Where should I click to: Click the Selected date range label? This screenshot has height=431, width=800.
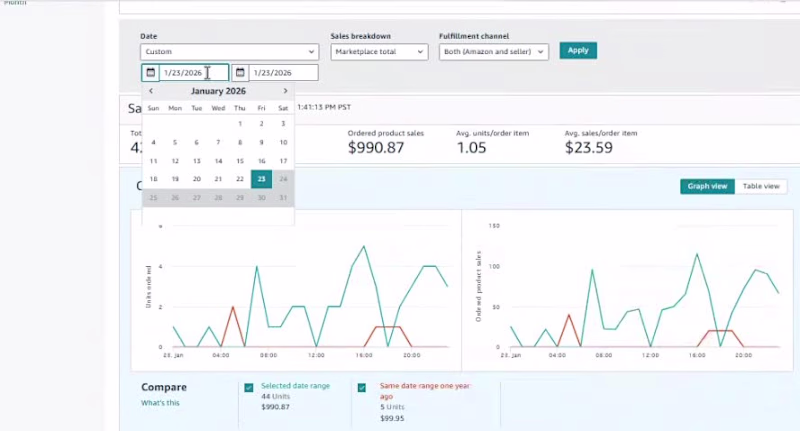tap(295, 386)
